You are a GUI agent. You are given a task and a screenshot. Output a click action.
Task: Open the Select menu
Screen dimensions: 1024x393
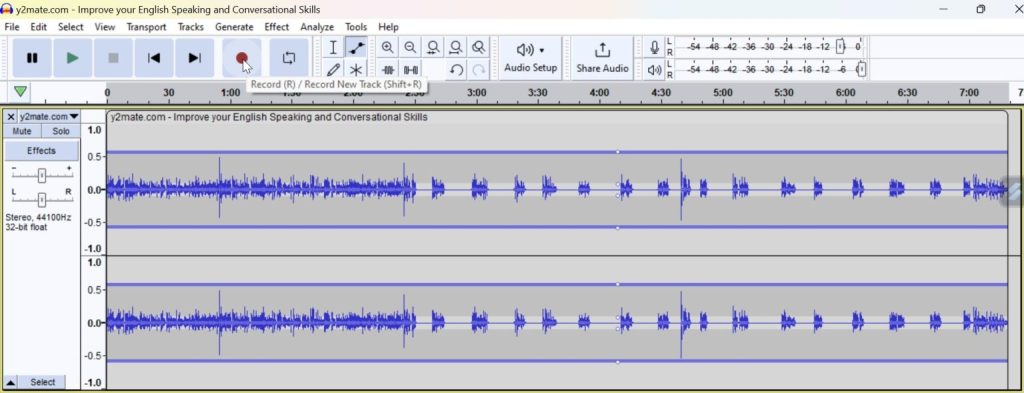71,27
